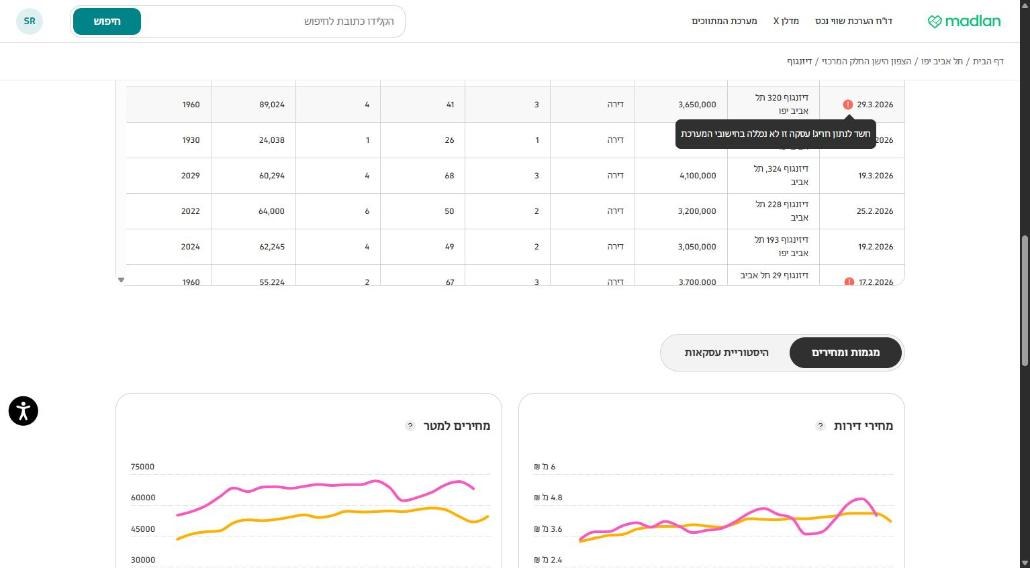Click price cell 3,650,000

tap(697, 104)
